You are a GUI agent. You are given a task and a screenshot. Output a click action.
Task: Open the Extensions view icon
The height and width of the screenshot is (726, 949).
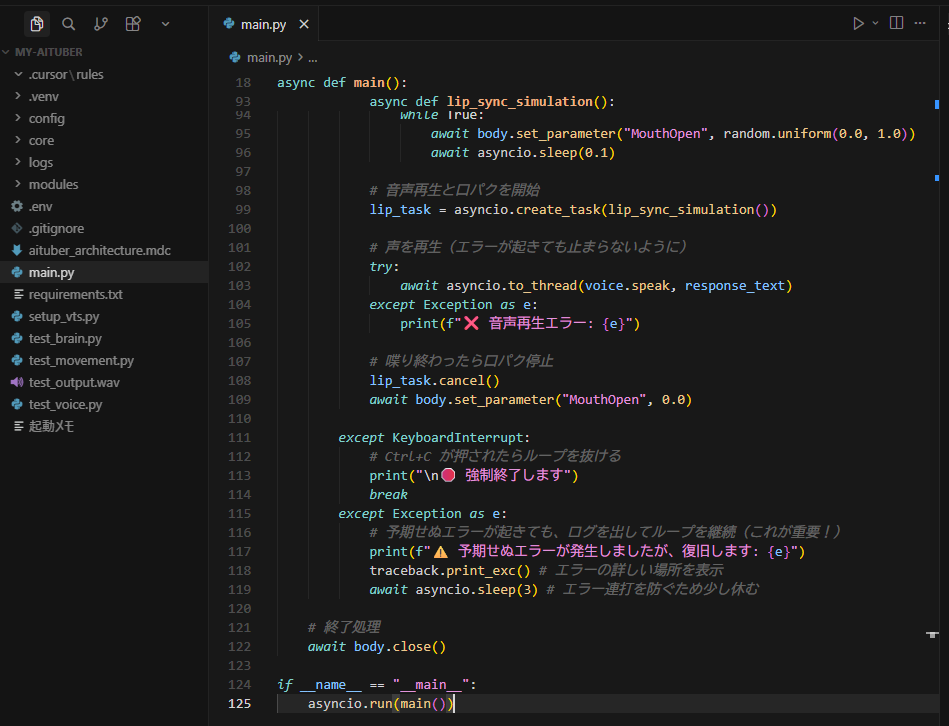(133, 24)
